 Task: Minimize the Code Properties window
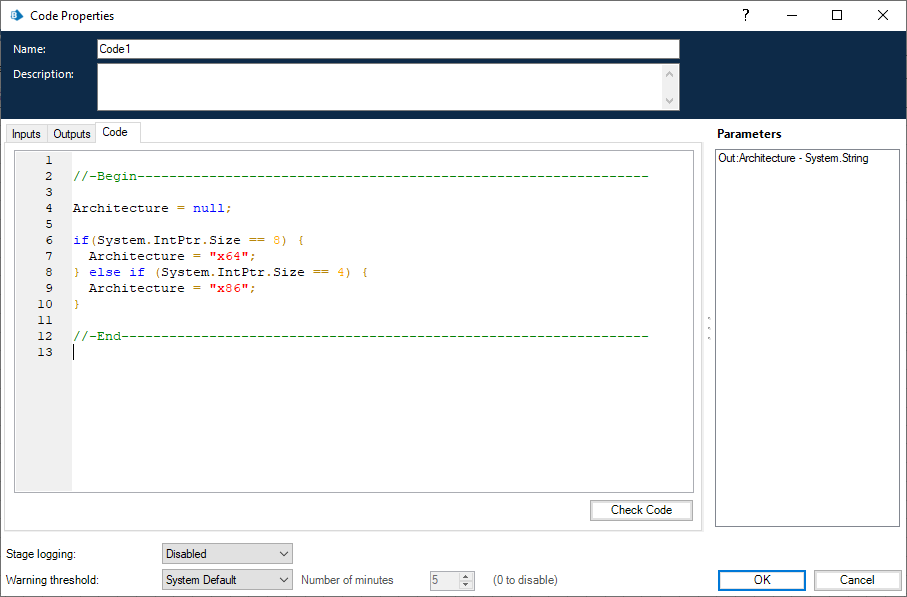click(791, 15)
